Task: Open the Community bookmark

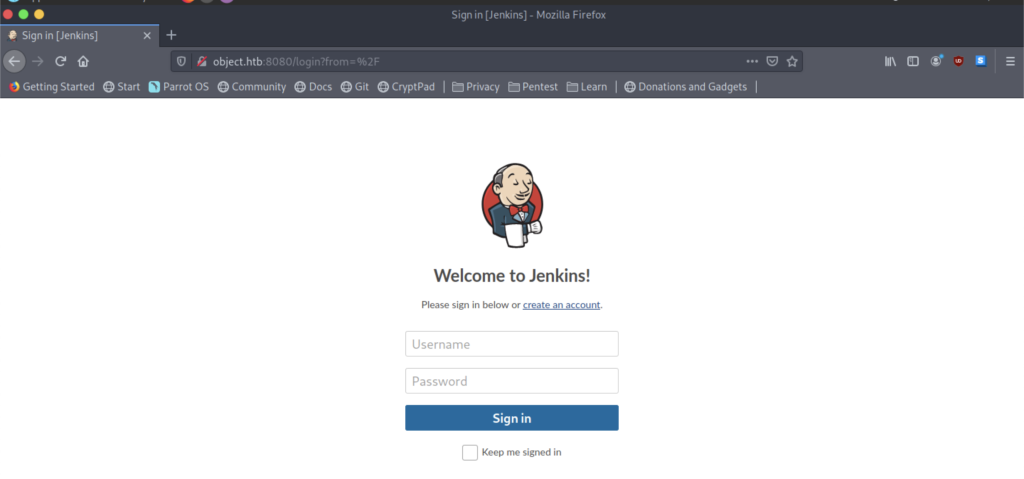Action: click(x=252, y=87)
